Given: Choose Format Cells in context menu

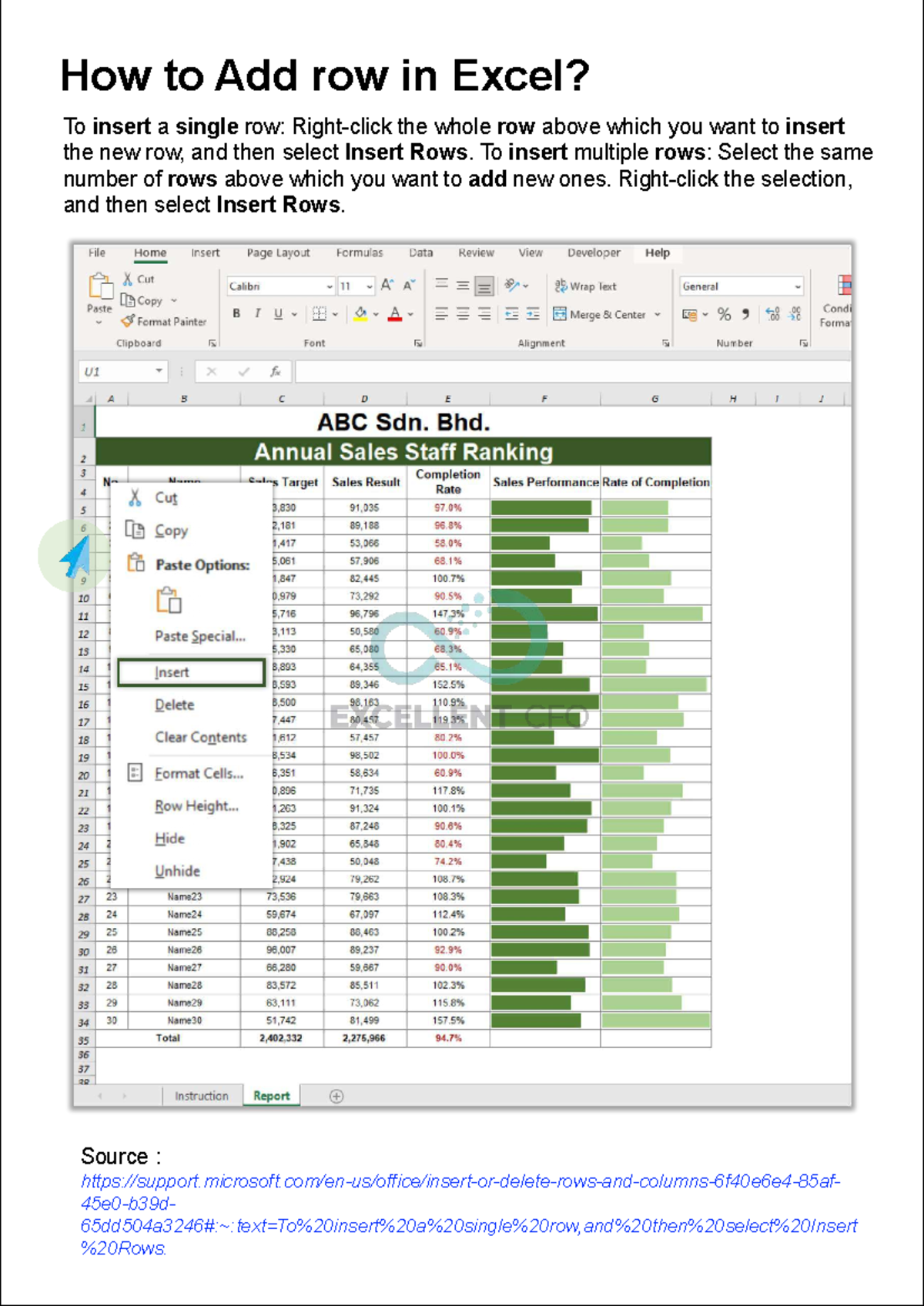Looking at the screenshot, I should [x=199, y=773].
